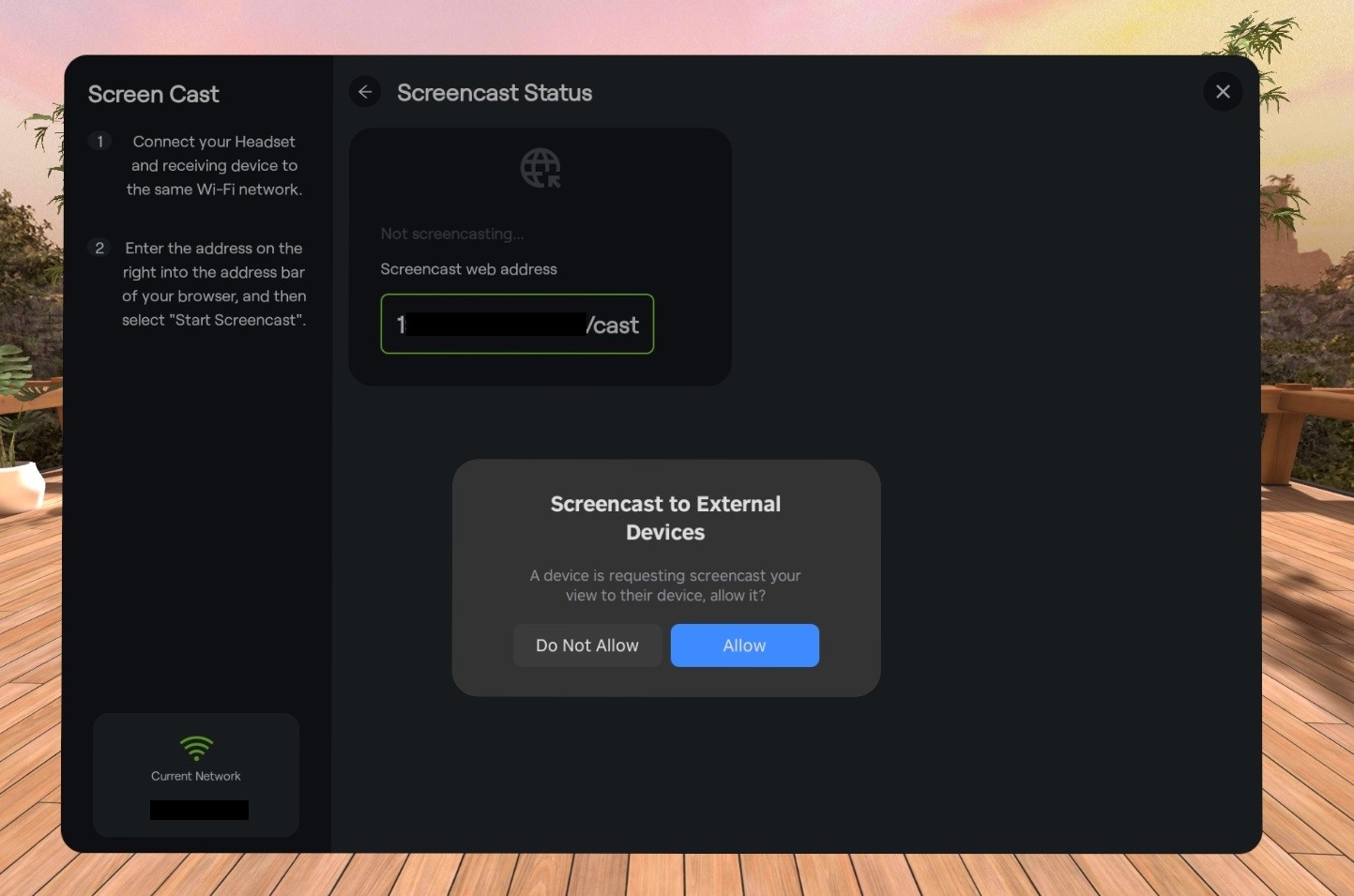The height and width of the screenshot is (896, 1354).
Task: Select the Current Network info card
Action: [195, 775]
